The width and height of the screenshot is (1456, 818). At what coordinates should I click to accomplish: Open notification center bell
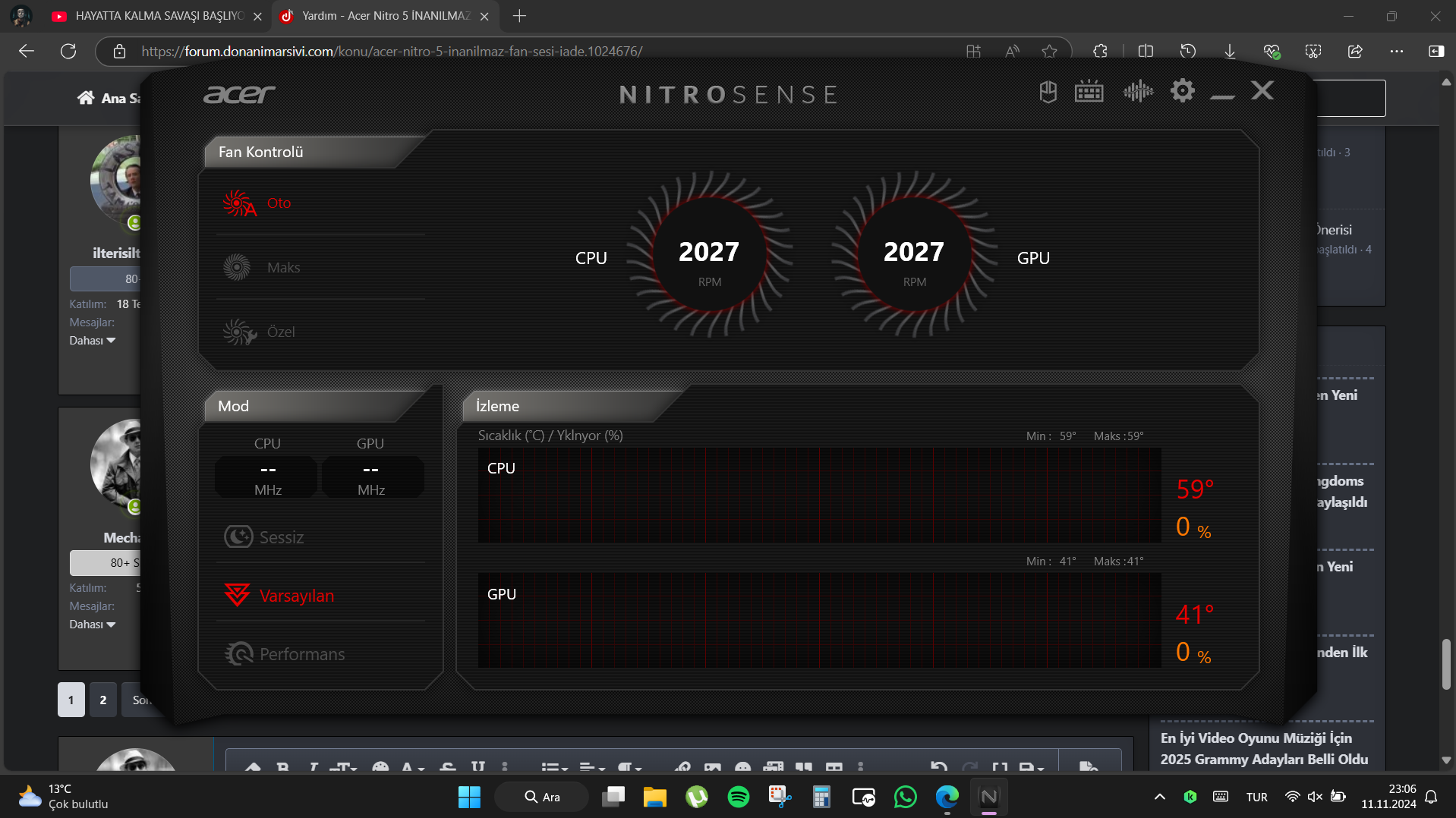click(x=1431, y=797)
